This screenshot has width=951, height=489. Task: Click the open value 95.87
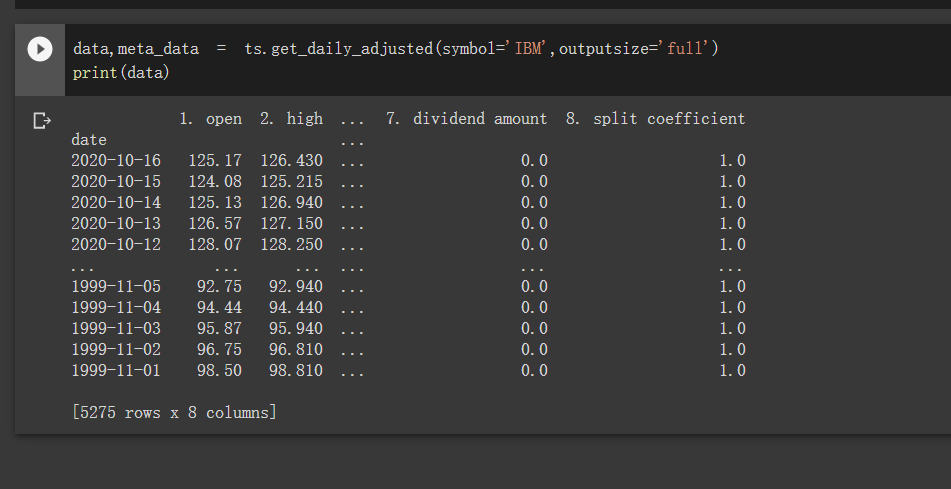(x=219, y=329)
